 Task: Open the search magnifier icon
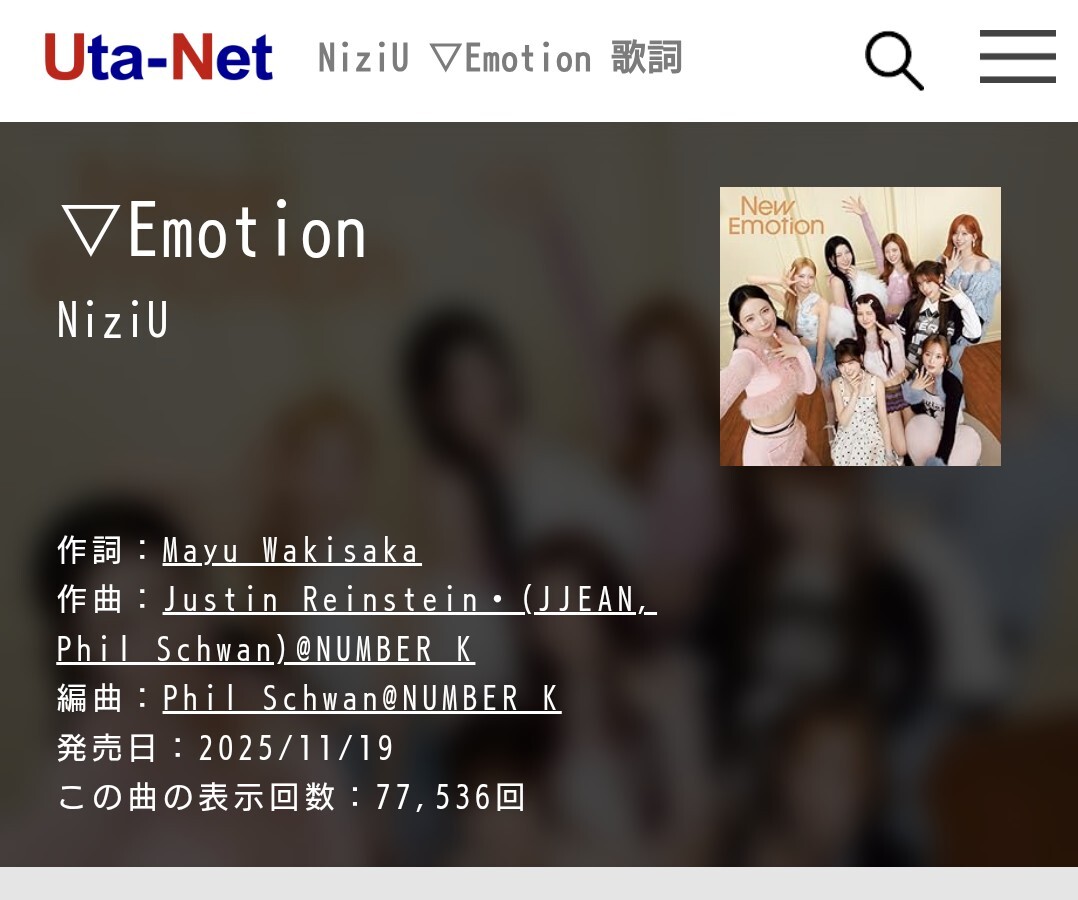click(x=894, y=61)
